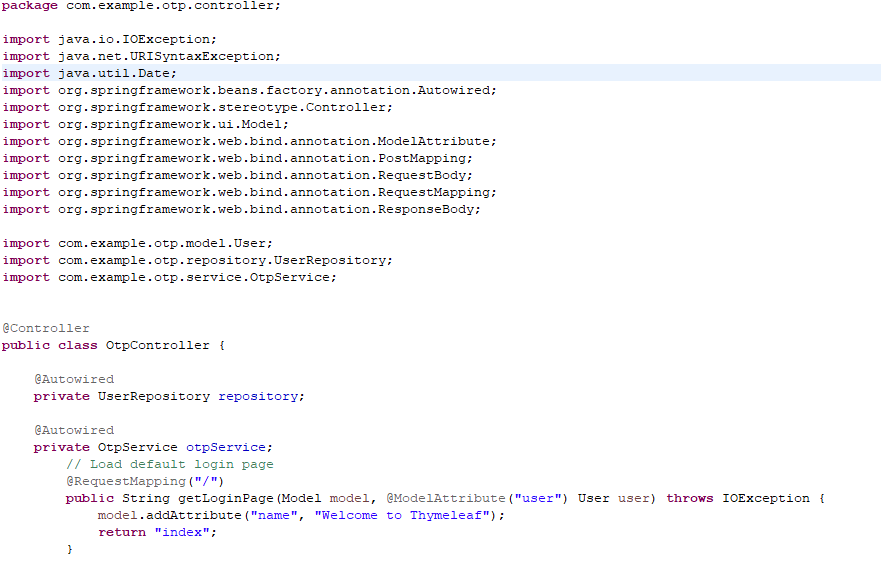Click the PostMapping import line
Viewport: 881px width, 568px height.
click(237, 158)
